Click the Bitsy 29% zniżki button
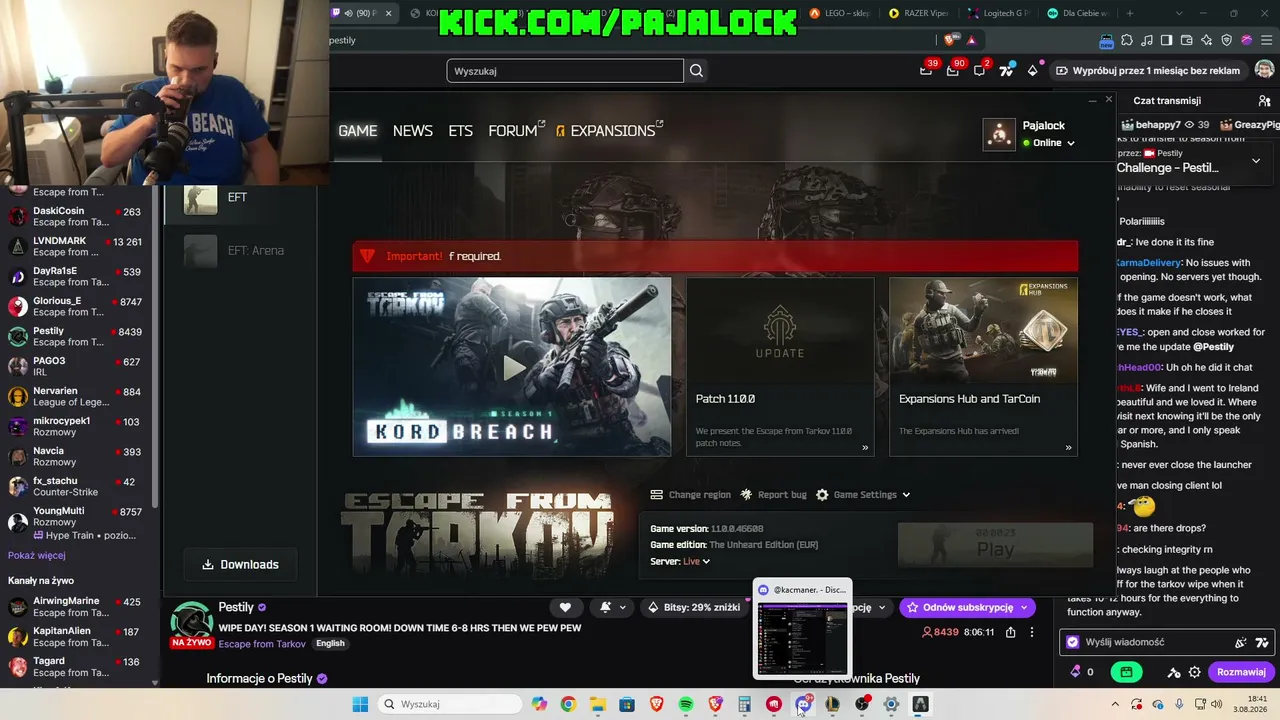 tap(693, 607)
